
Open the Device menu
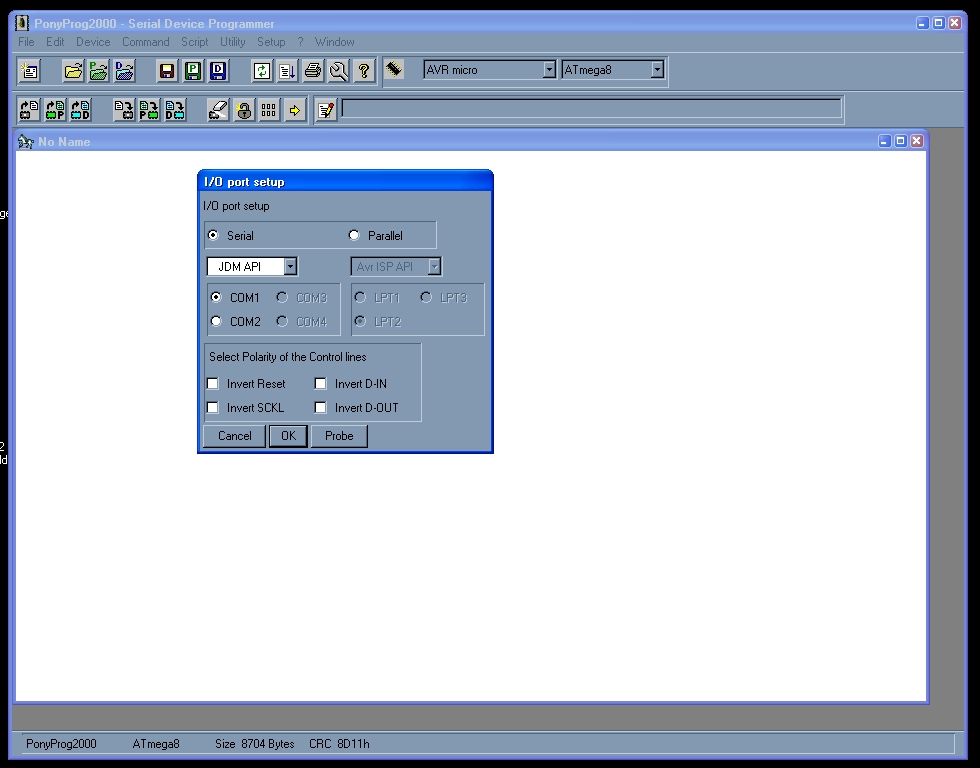point(93,42)
